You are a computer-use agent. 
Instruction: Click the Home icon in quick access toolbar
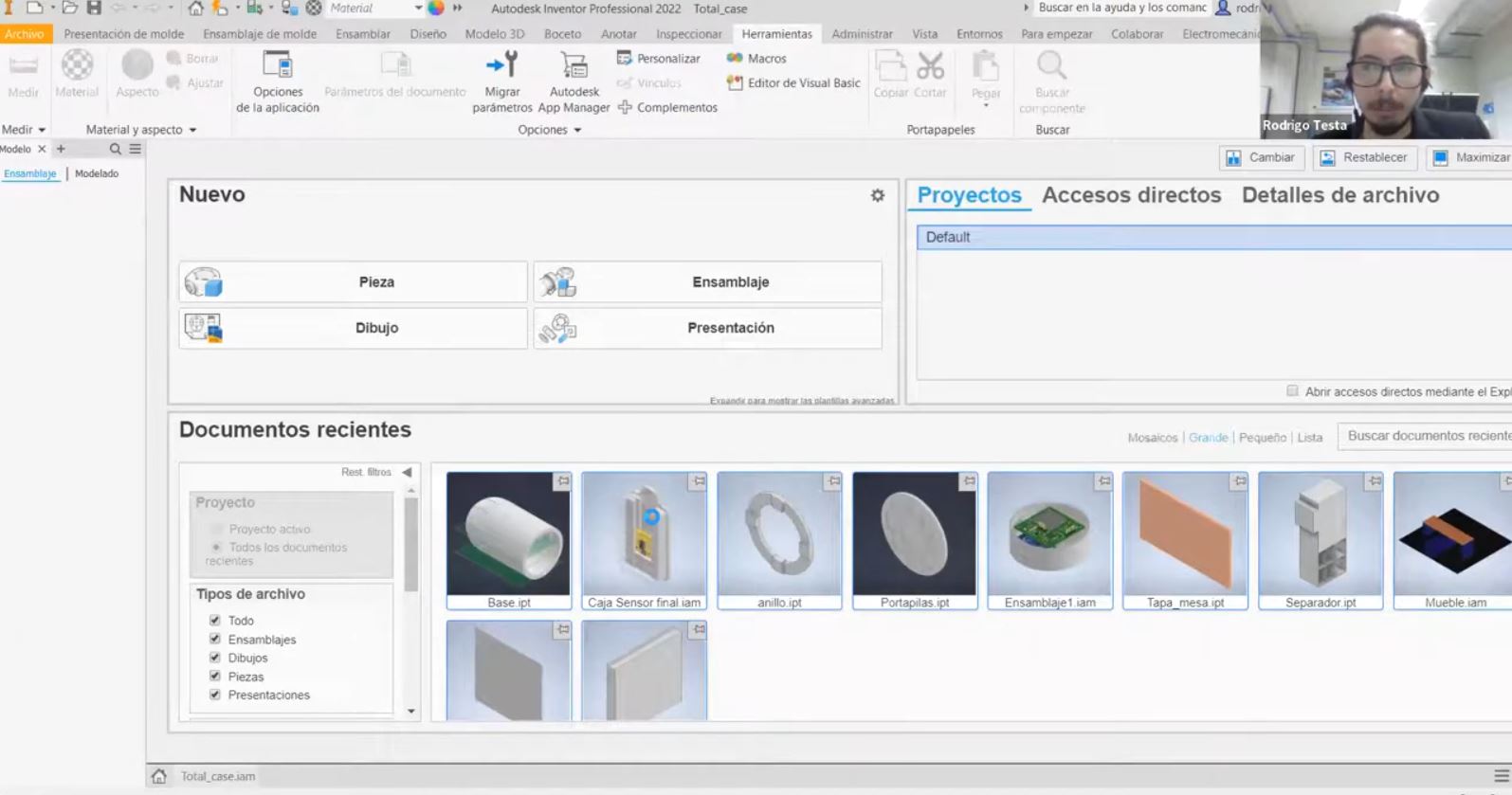point(195,9)
